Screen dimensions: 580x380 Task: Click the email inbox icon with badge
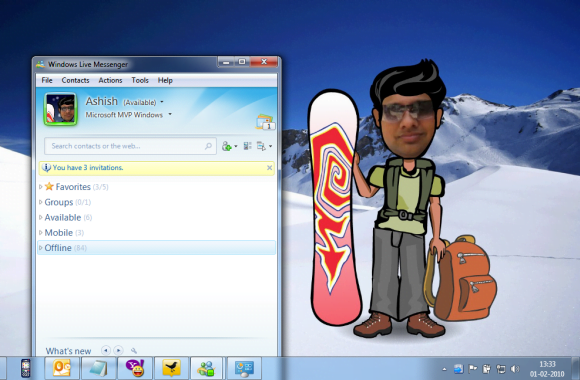click(265, 122)
